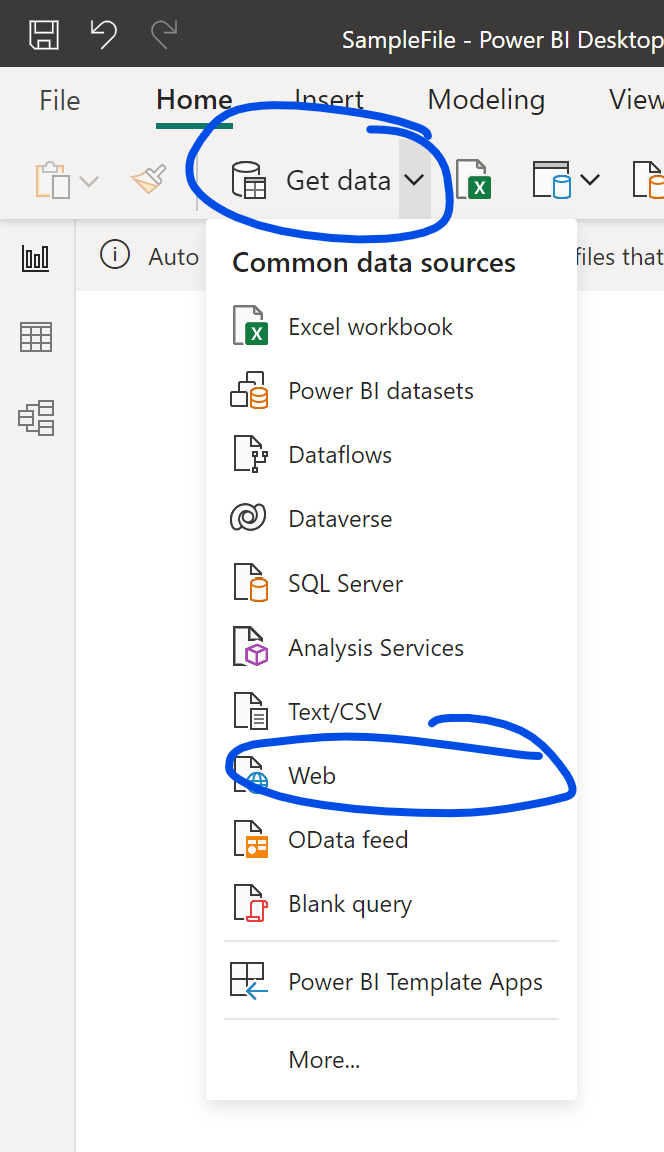Open the File menu

click(59, 101)
